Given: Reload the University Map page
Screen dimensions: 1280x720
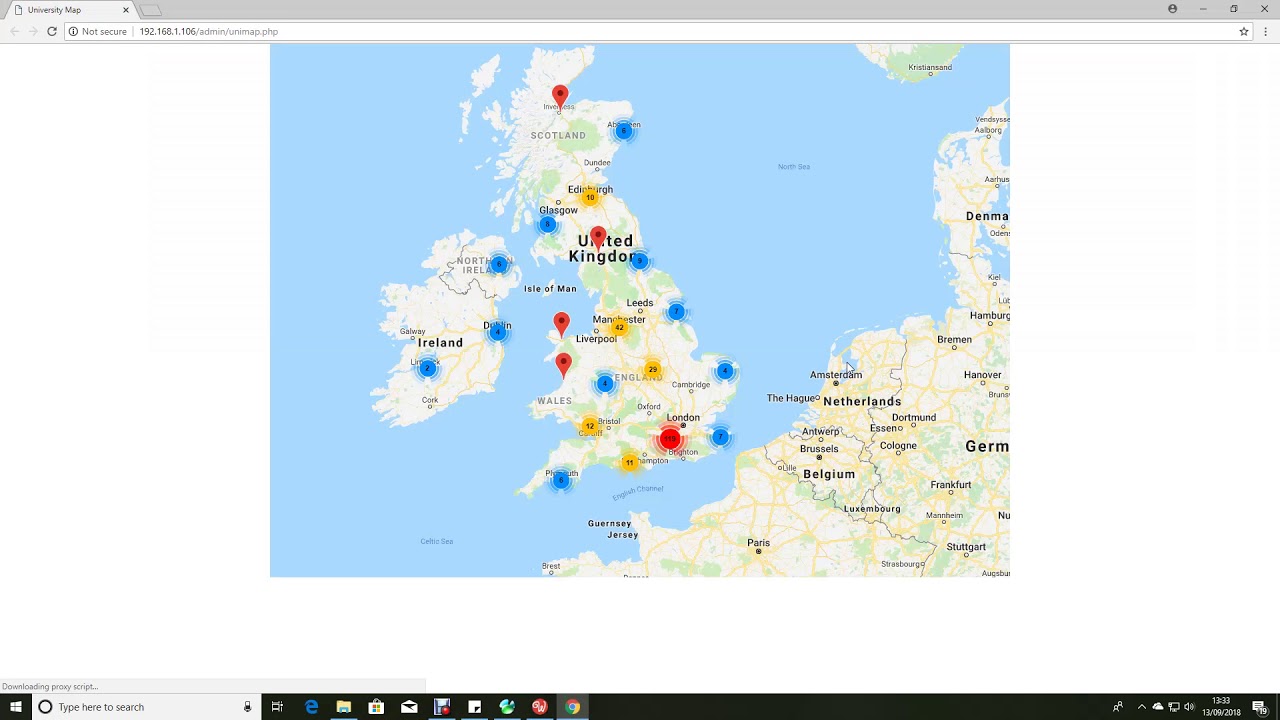Looking at the screenshot, I should (x=52, y=31).
